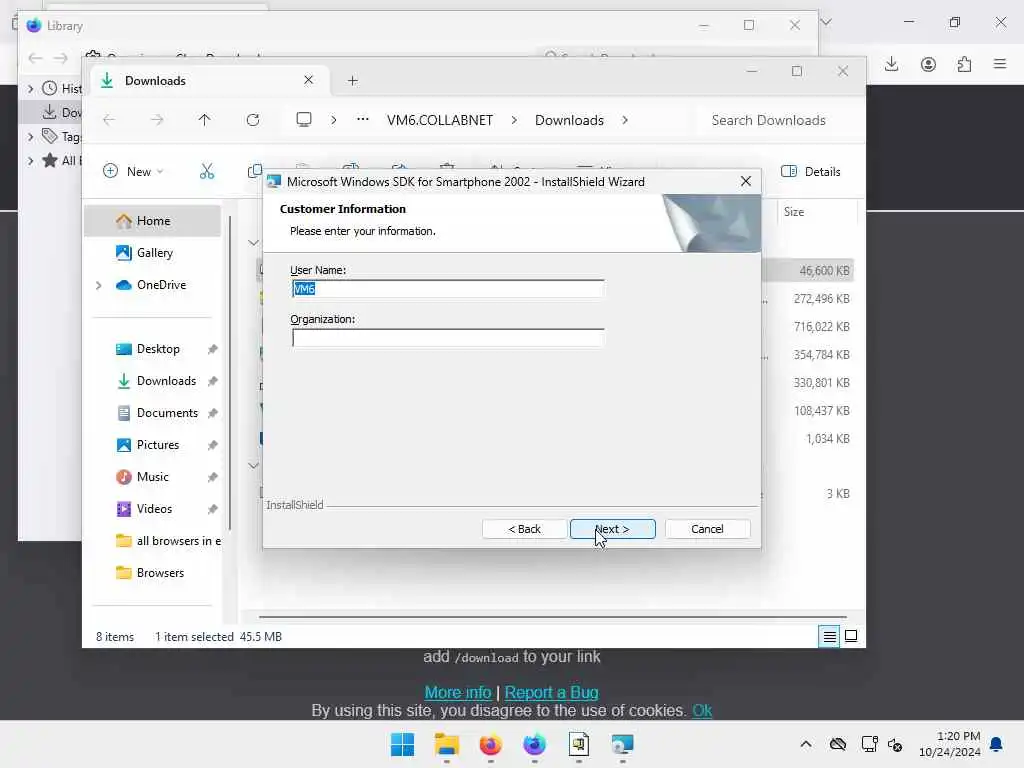Click the Organization input field

tap(448, 338)
